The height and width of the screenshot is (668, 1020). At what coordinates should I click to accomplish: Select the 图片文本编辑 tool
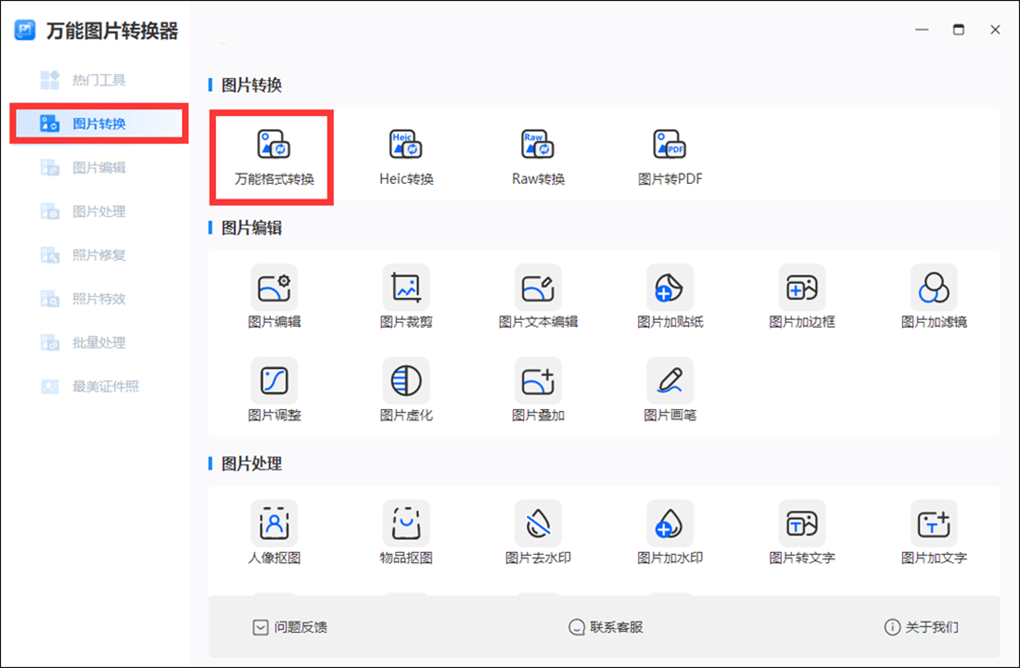point(536,294)
